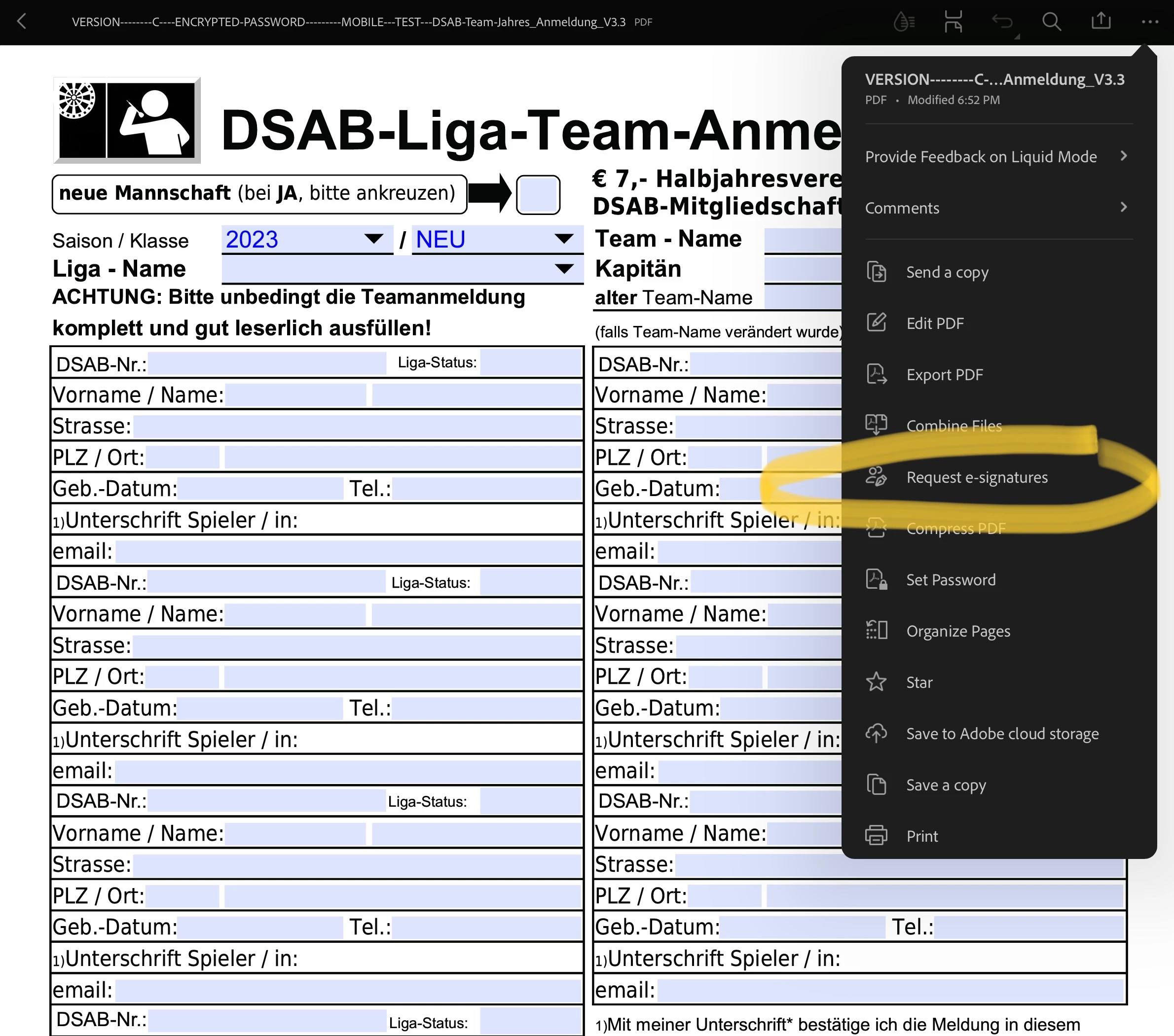1174x1036 pixels.
Task: Tap the share icon in top bar
Action: (1101, 22)
